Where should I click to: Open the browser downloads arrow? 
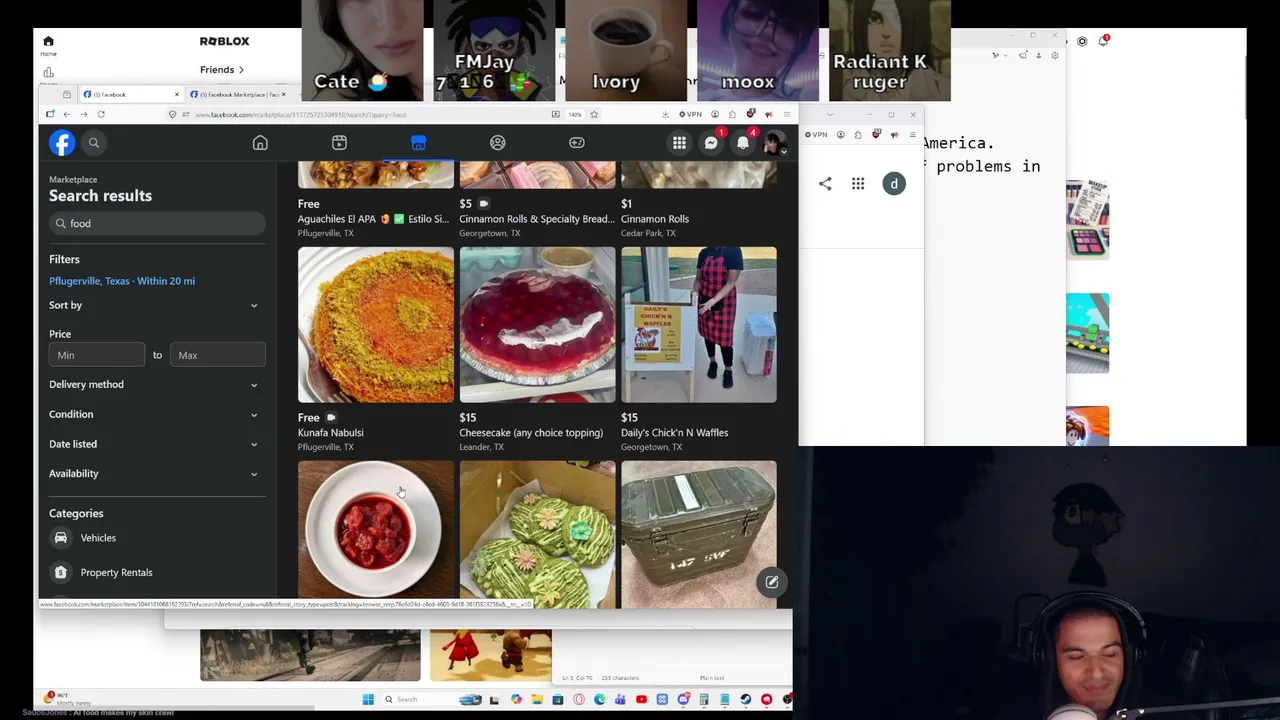tap(665, 114)
